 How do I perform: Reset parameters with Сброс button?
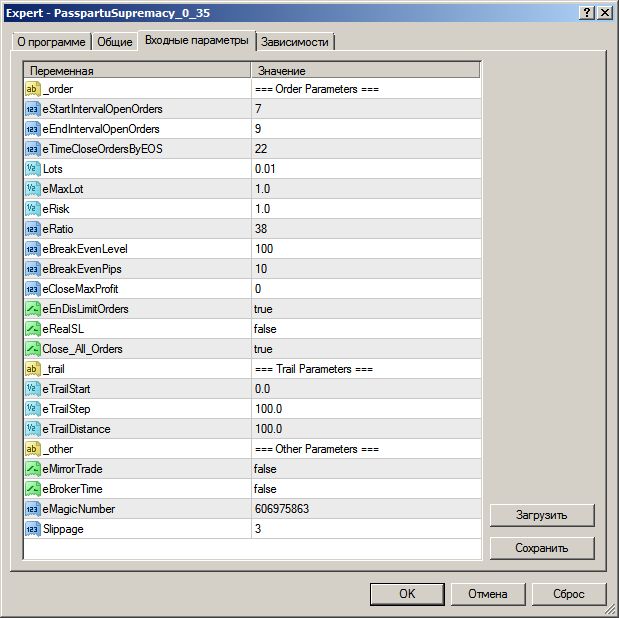569,594
